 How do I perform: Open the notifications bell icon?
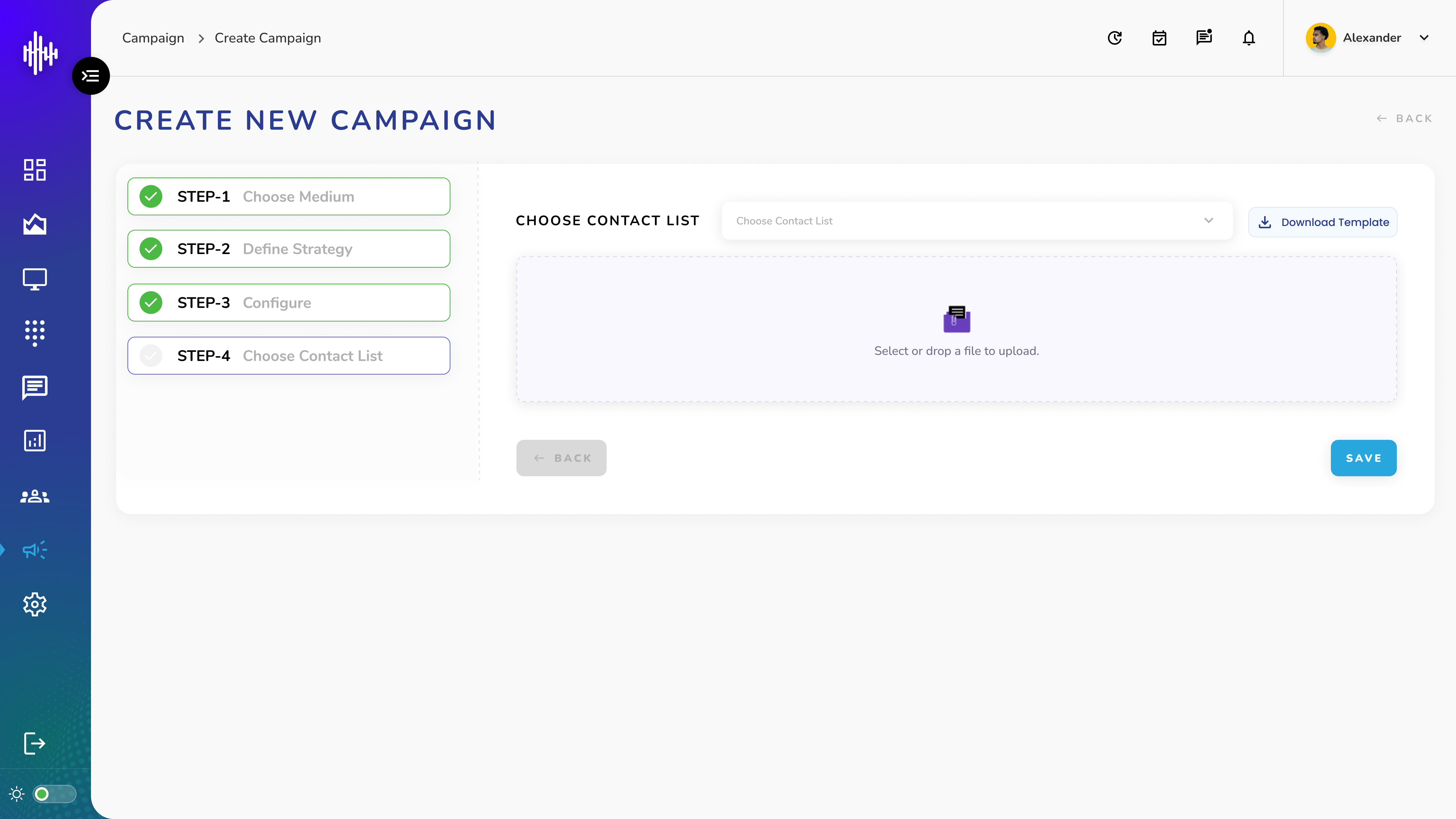tap(1248, 38)
